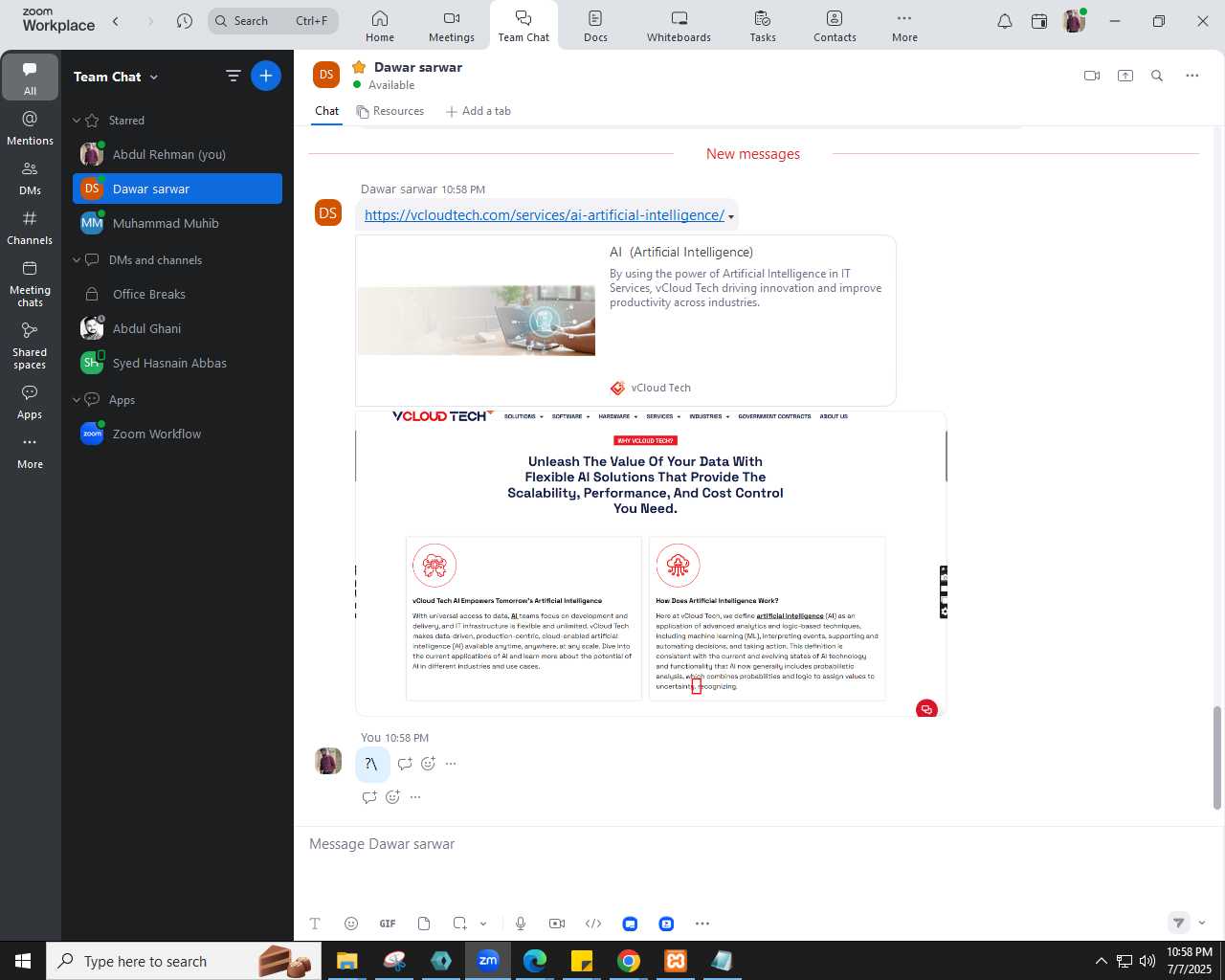Image resolution: width=1225 pixels, height=980 pixels.
Task: Search within this chat using magnifier icon
Action: pos(1157,76)
